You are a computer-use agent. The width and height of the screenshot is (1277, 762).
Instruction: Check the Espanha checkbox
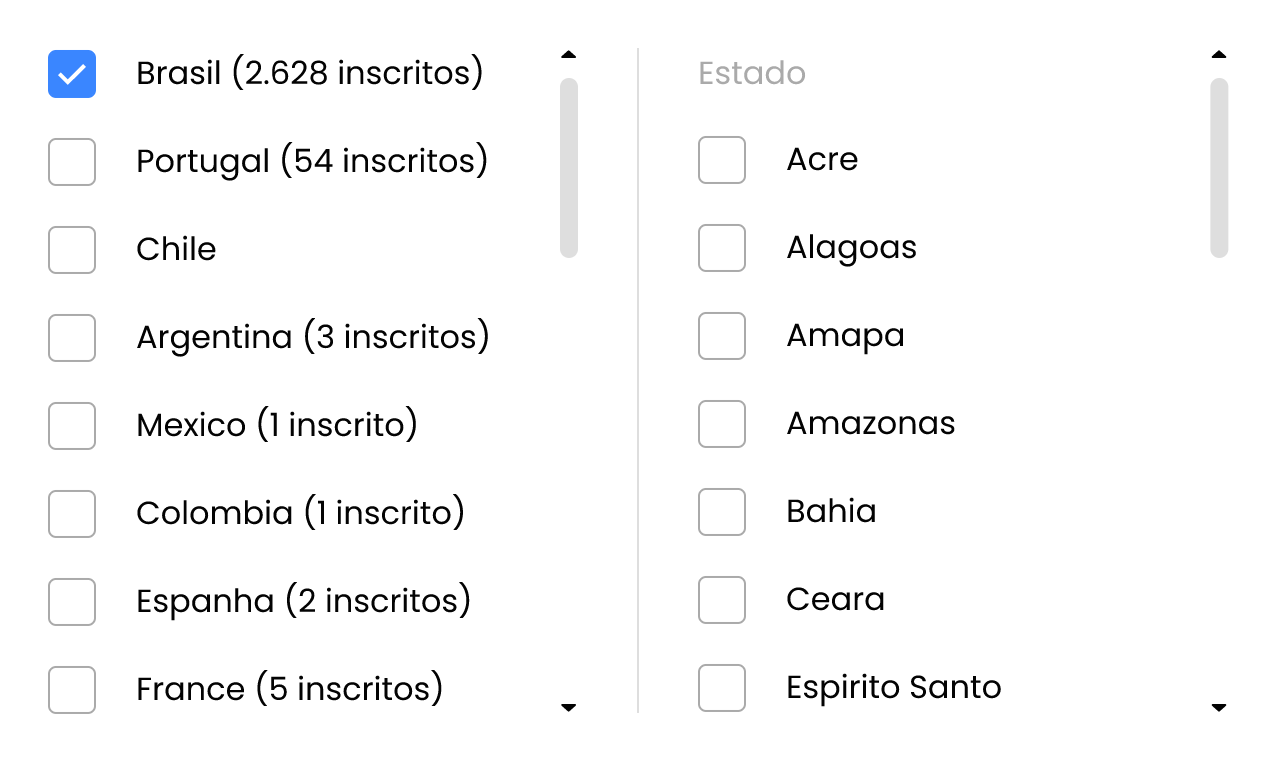coord(71,602)
